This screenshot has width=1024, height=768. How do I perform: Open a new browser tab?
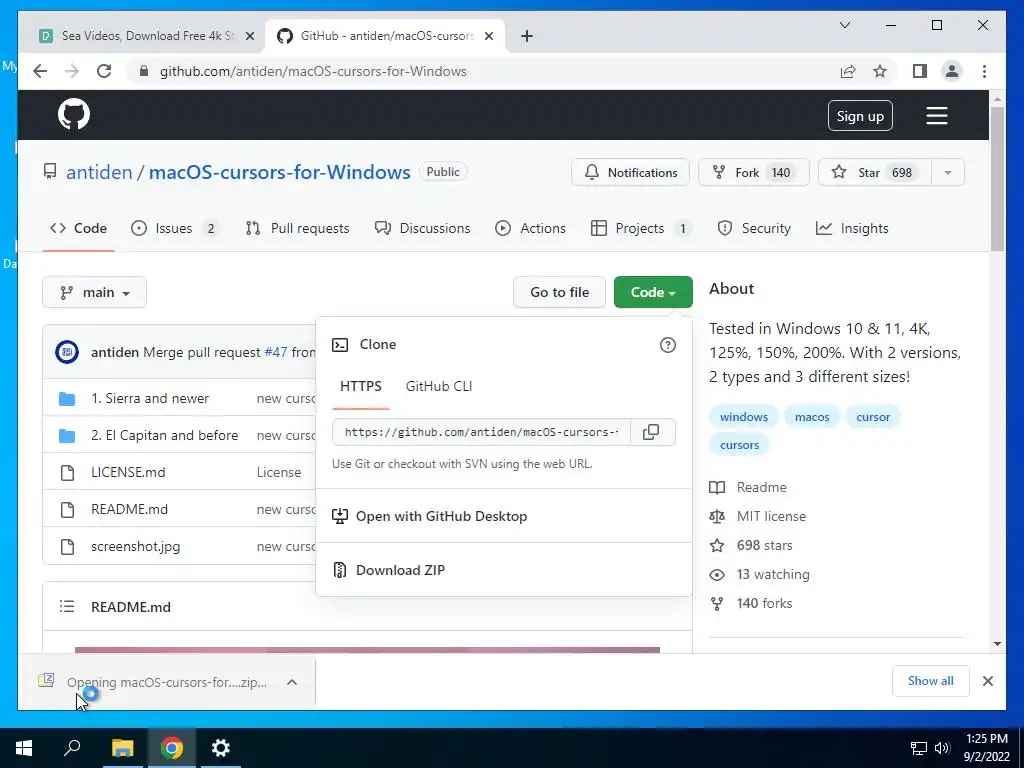click(527, 36)
